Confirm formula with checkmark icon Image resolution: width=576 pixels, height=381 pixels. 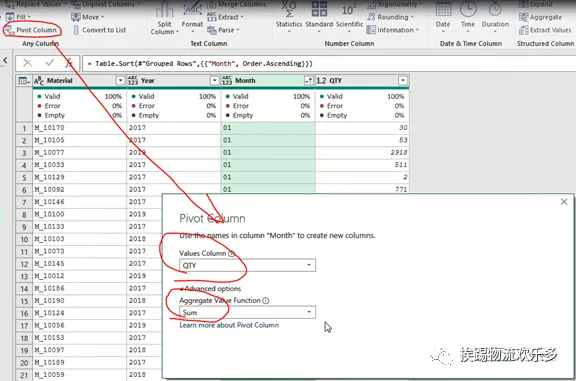coord(50,63)
